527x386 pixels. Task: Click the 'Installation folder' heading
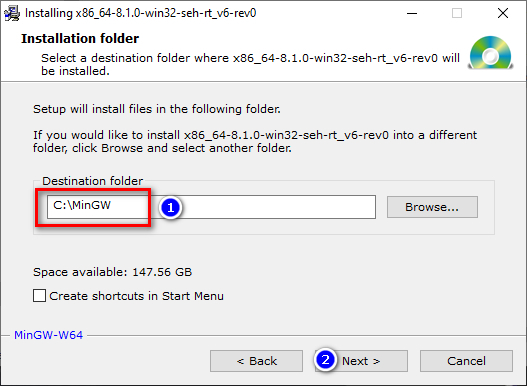(x=80, y=39)
